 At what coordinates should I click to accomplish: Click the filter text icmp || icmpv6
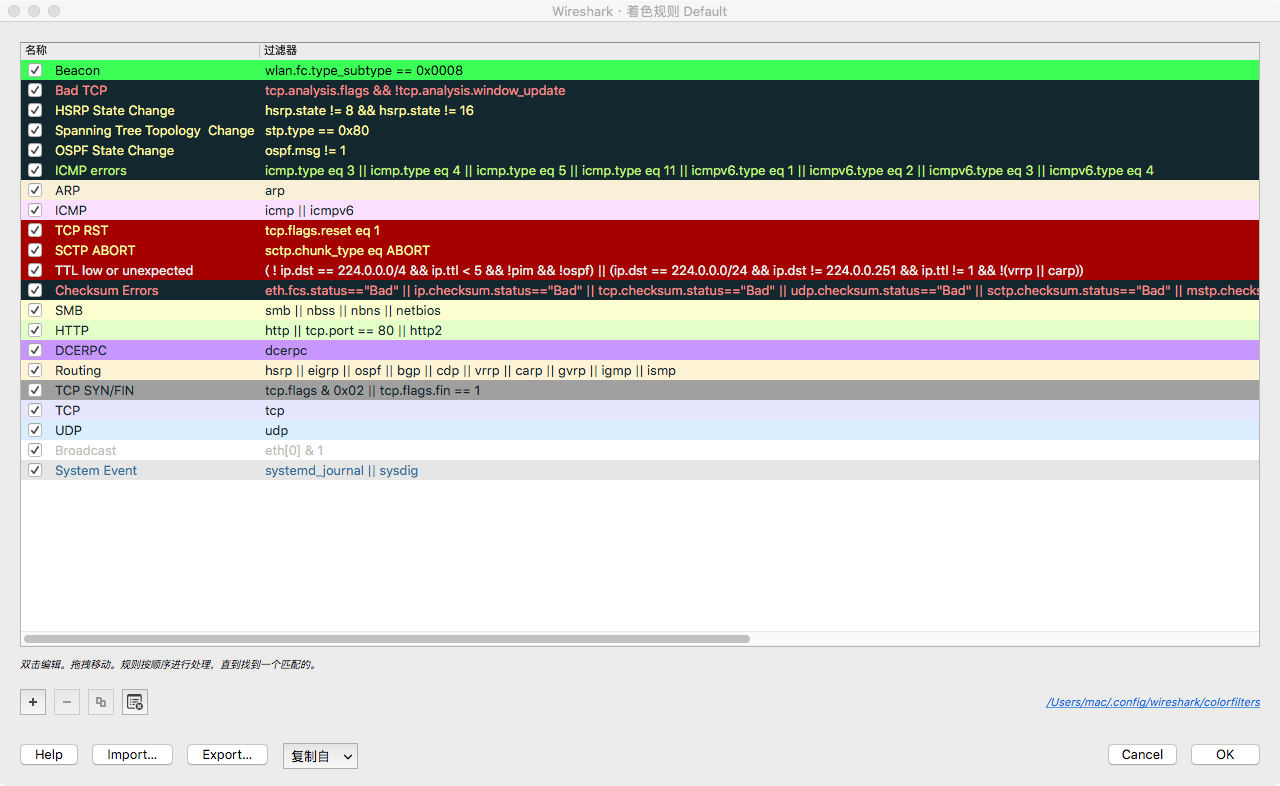coord(309,211)
